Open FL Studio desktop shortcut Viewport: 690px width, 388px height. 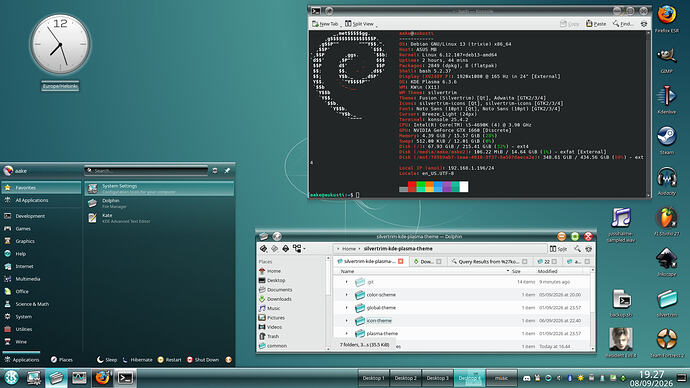coord(667,218)
